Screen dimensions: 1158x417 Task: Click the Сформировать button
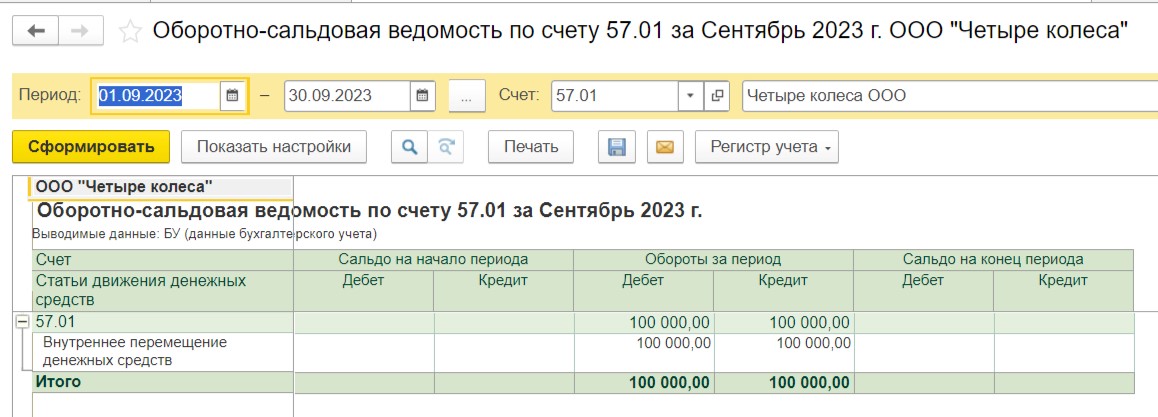click(91, 146)
